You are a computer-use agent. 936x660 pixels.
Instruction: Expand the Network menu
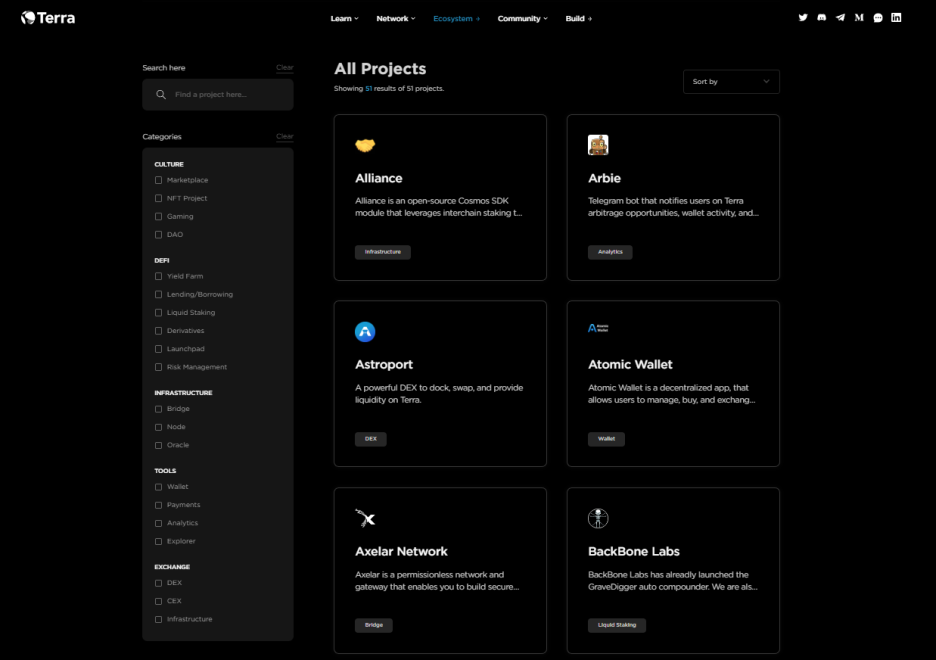pyautogui.click(x=395, y=18)
